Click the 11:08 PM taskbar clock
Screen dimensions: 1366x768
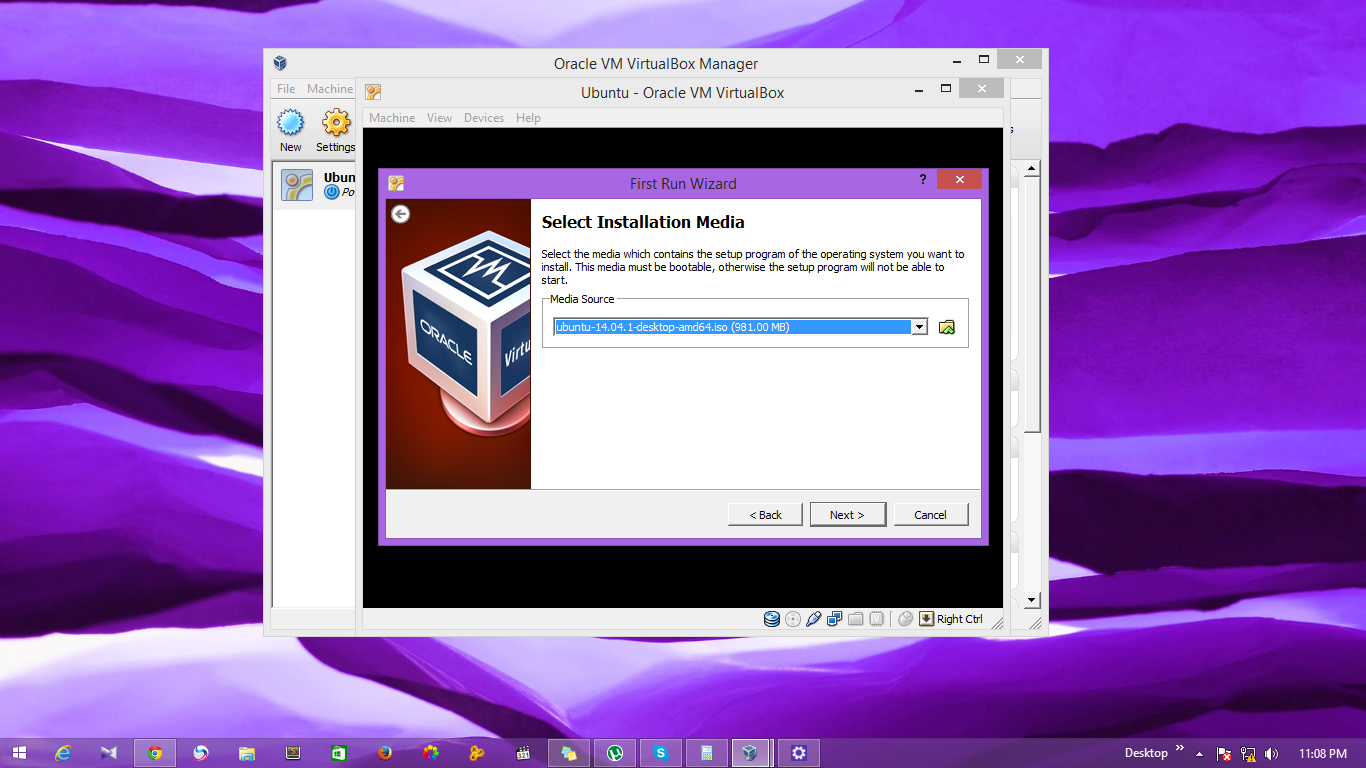coord(1323,753)
